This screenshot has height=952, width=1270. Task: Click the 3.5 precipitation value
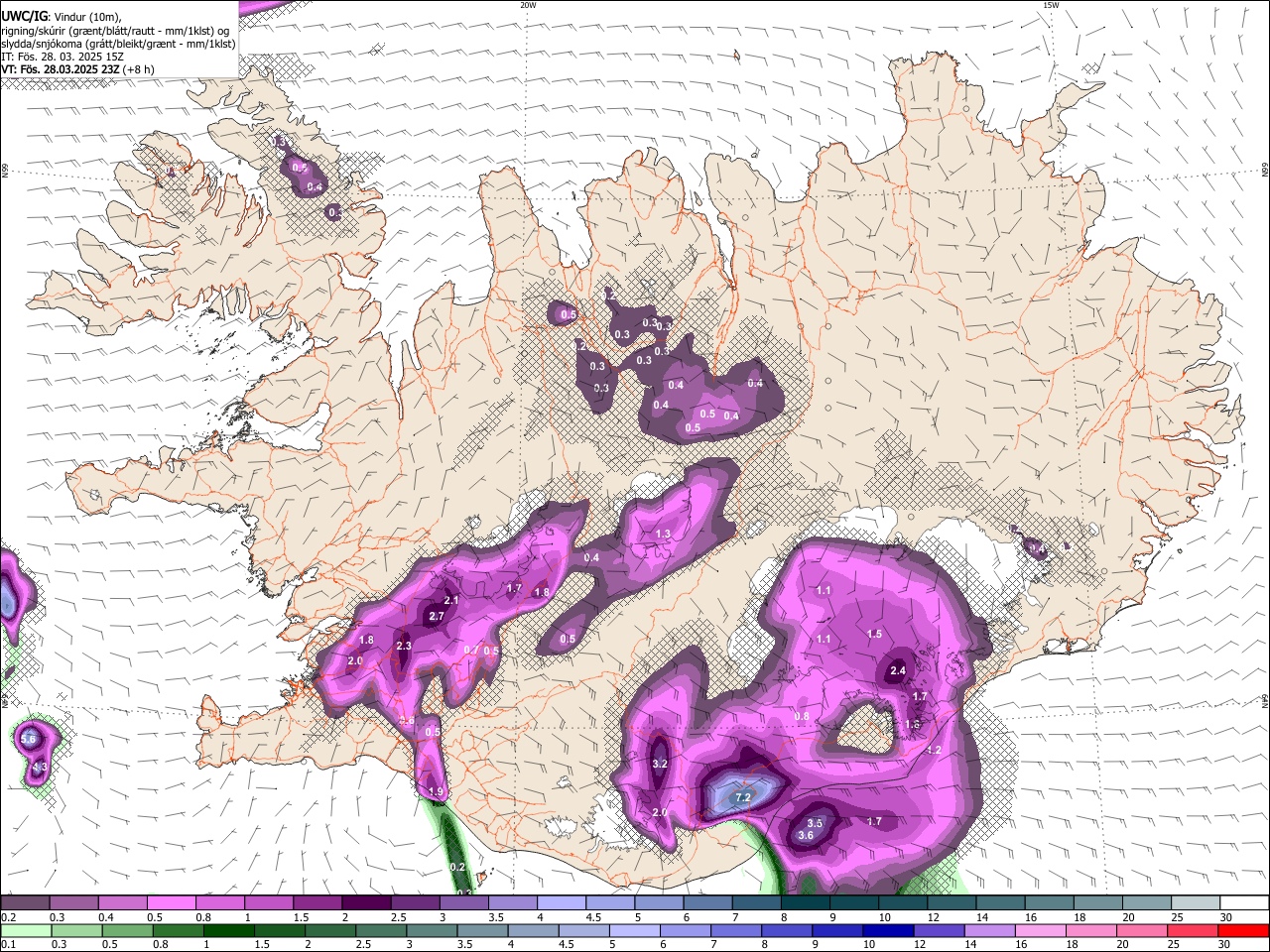pos(815,823)
